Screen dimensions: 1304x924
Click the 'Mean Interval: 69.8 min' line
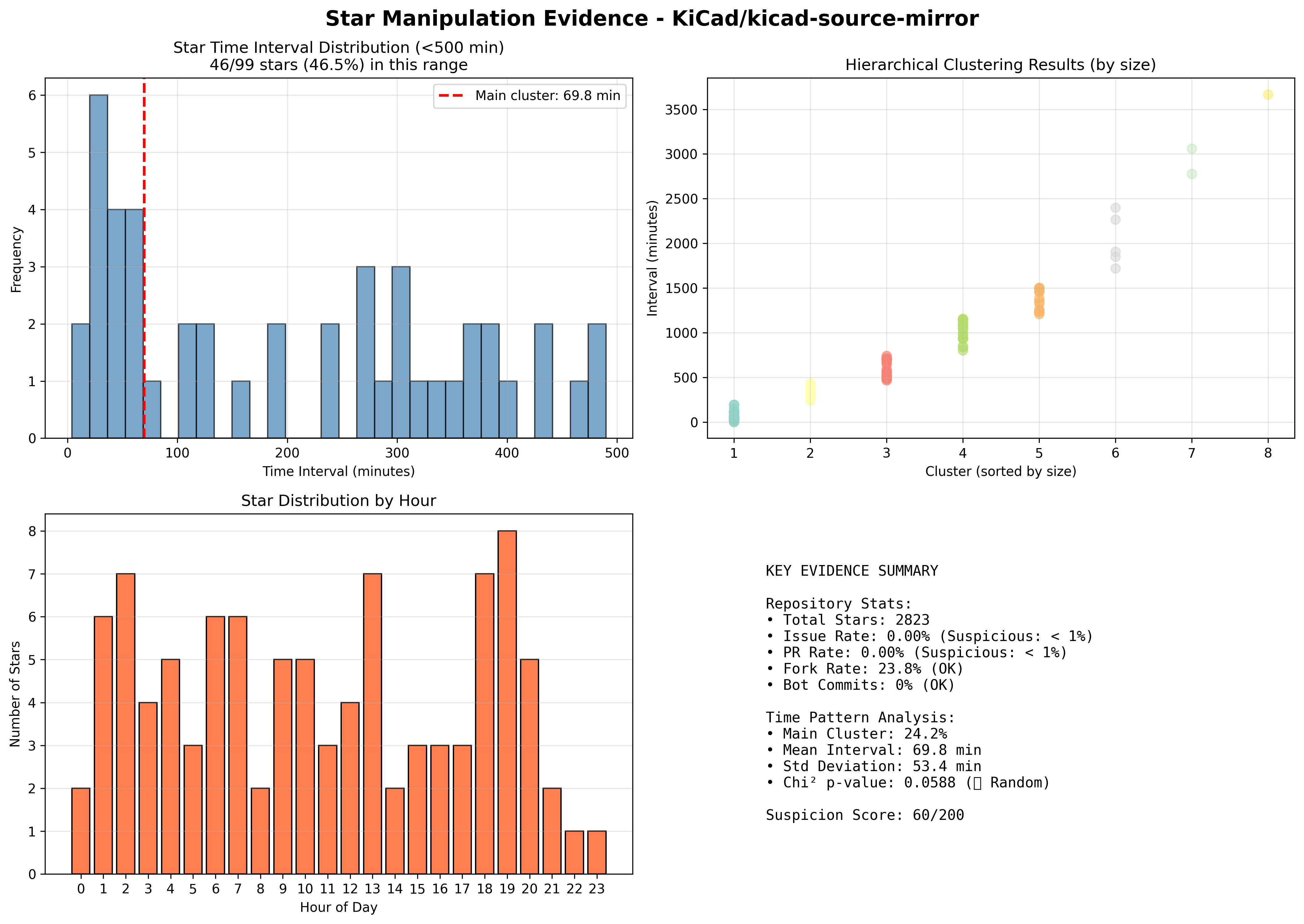tap(873, 750)
